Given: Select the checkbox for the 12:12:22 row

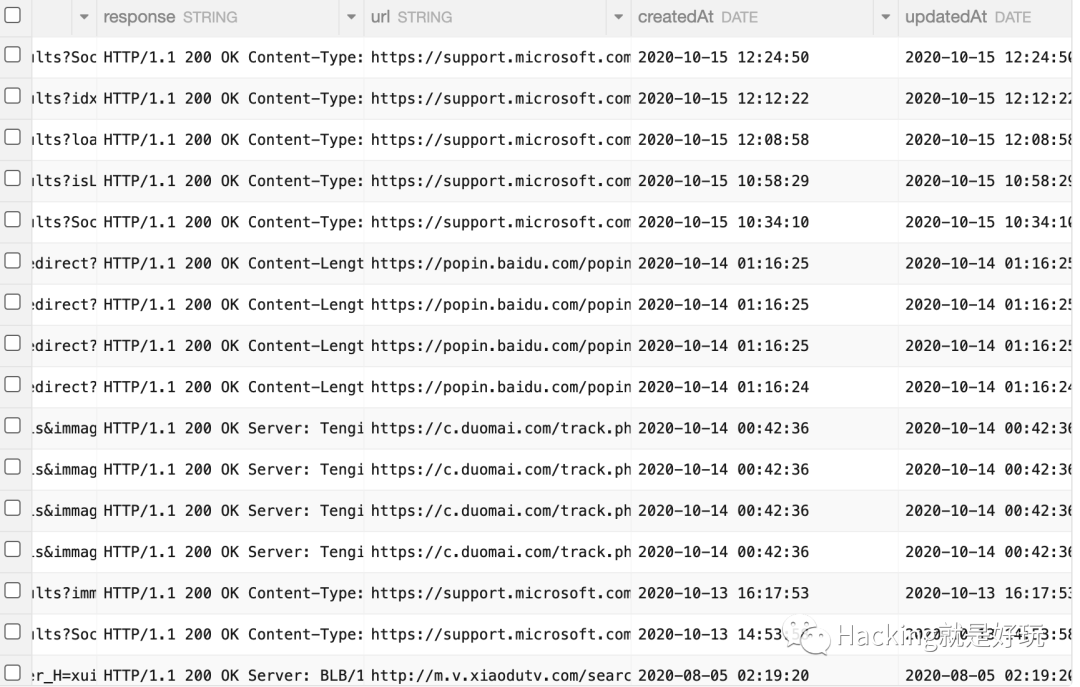Looking at the screenshot, I should pyautogui.click(x=12, y=96).
